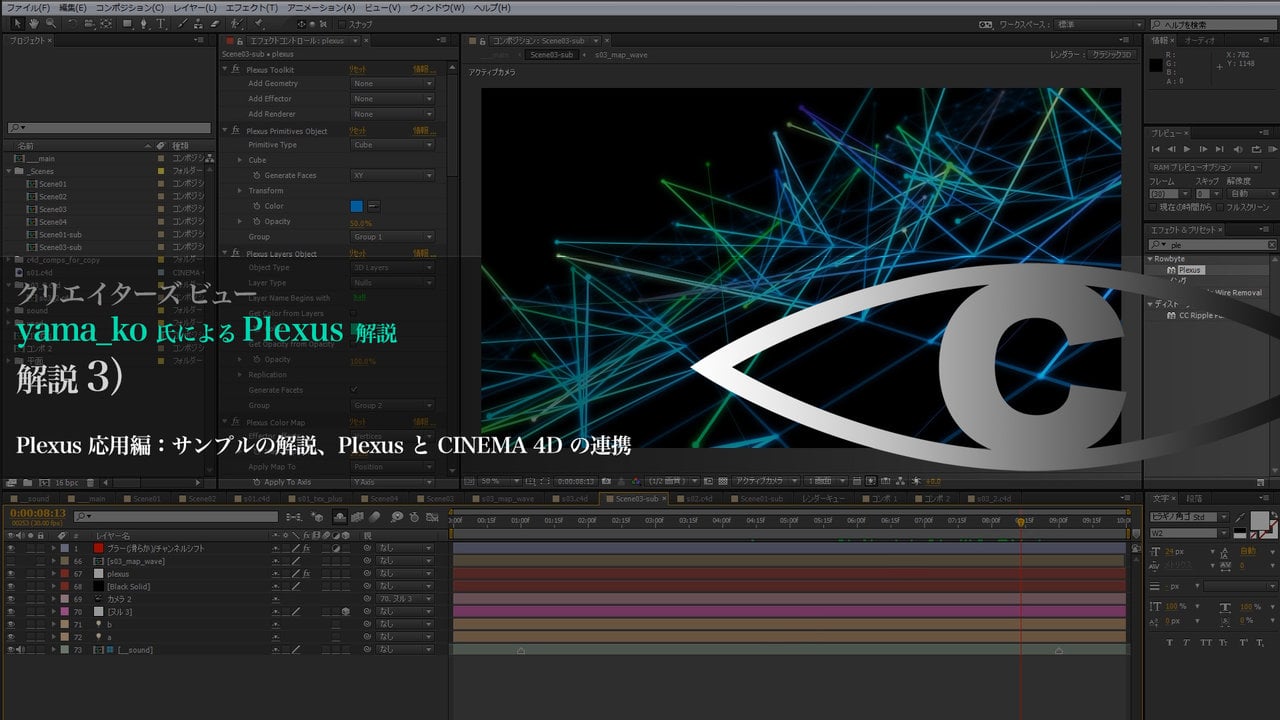Open the Add Effector dropdown
1280x720 pixels.
(x=392, y=99)
